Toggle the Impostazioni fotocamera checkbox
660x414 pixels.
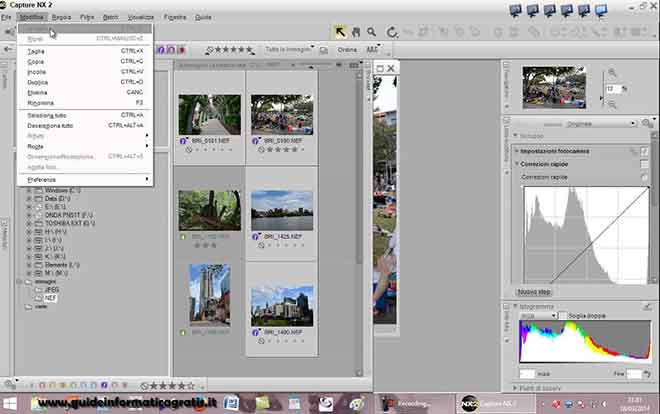tap(644, 151)
